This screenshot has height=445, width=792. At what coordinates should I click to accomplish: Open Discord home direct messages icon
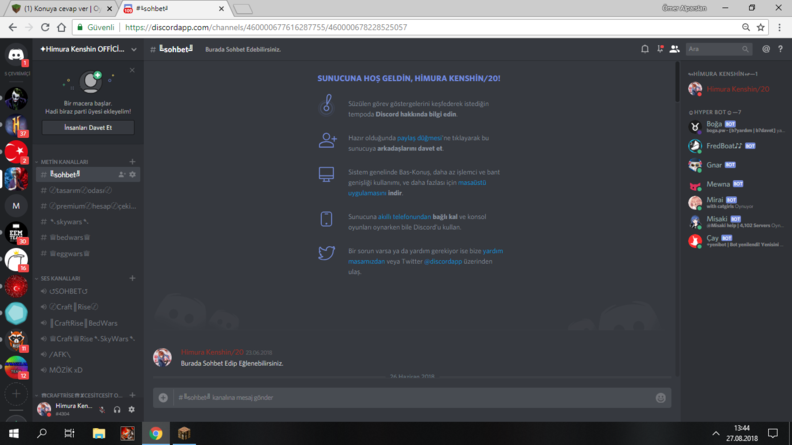point(16,55)
